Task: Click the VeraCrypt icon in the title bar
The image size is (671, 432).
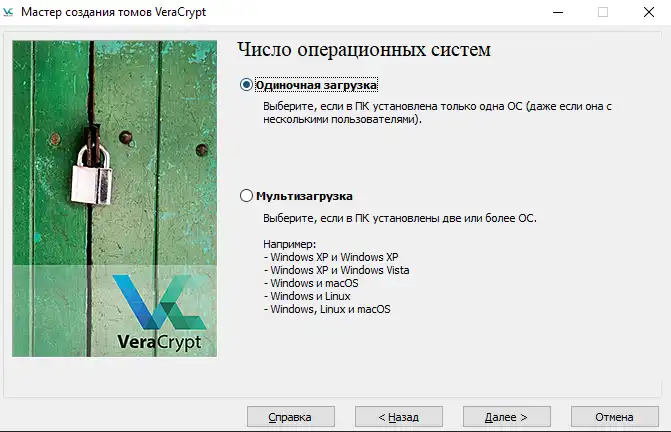Action: pyautogui.click(x=11, y=12)
